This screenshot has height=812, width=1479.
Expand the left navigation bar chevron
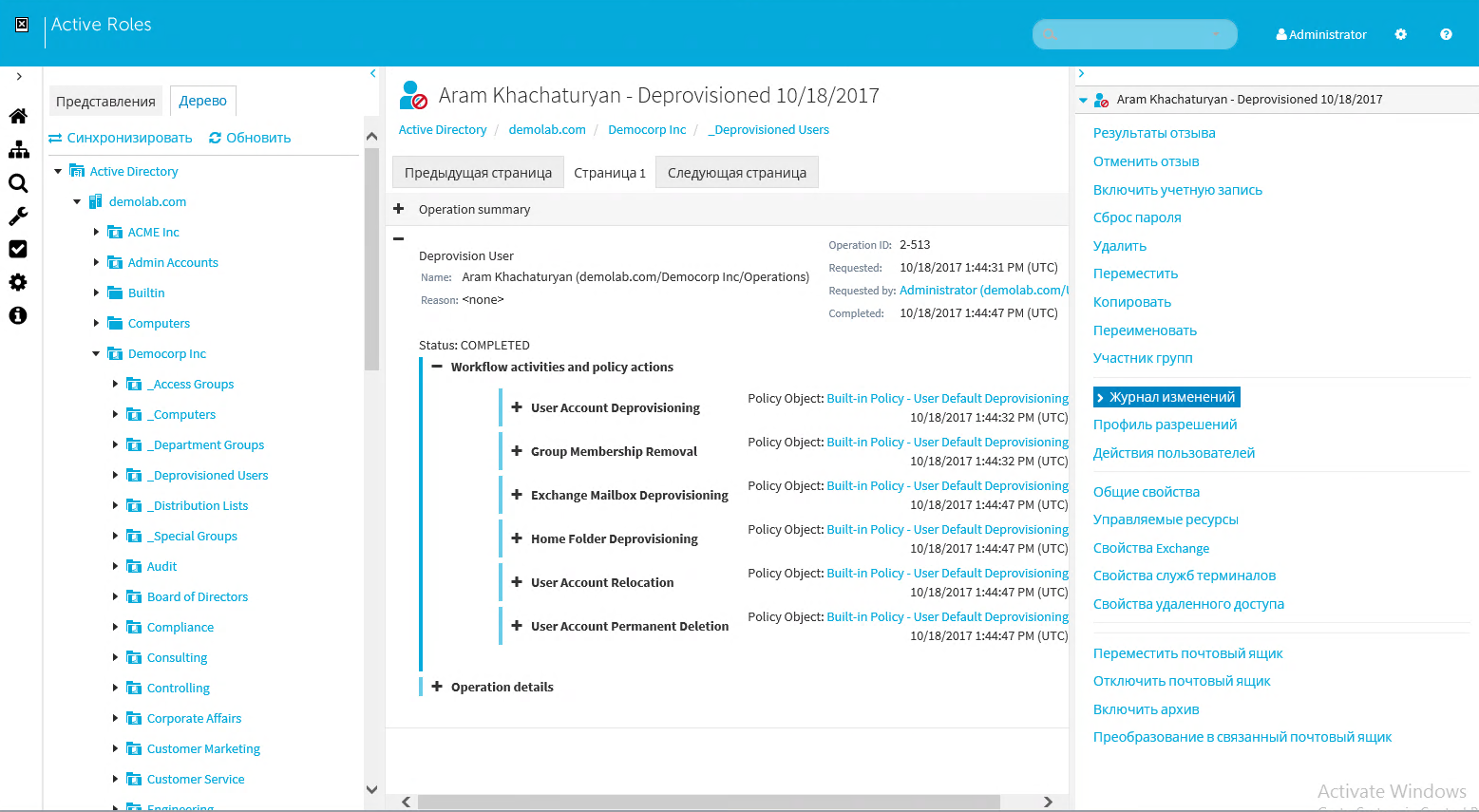pos(19,77)
